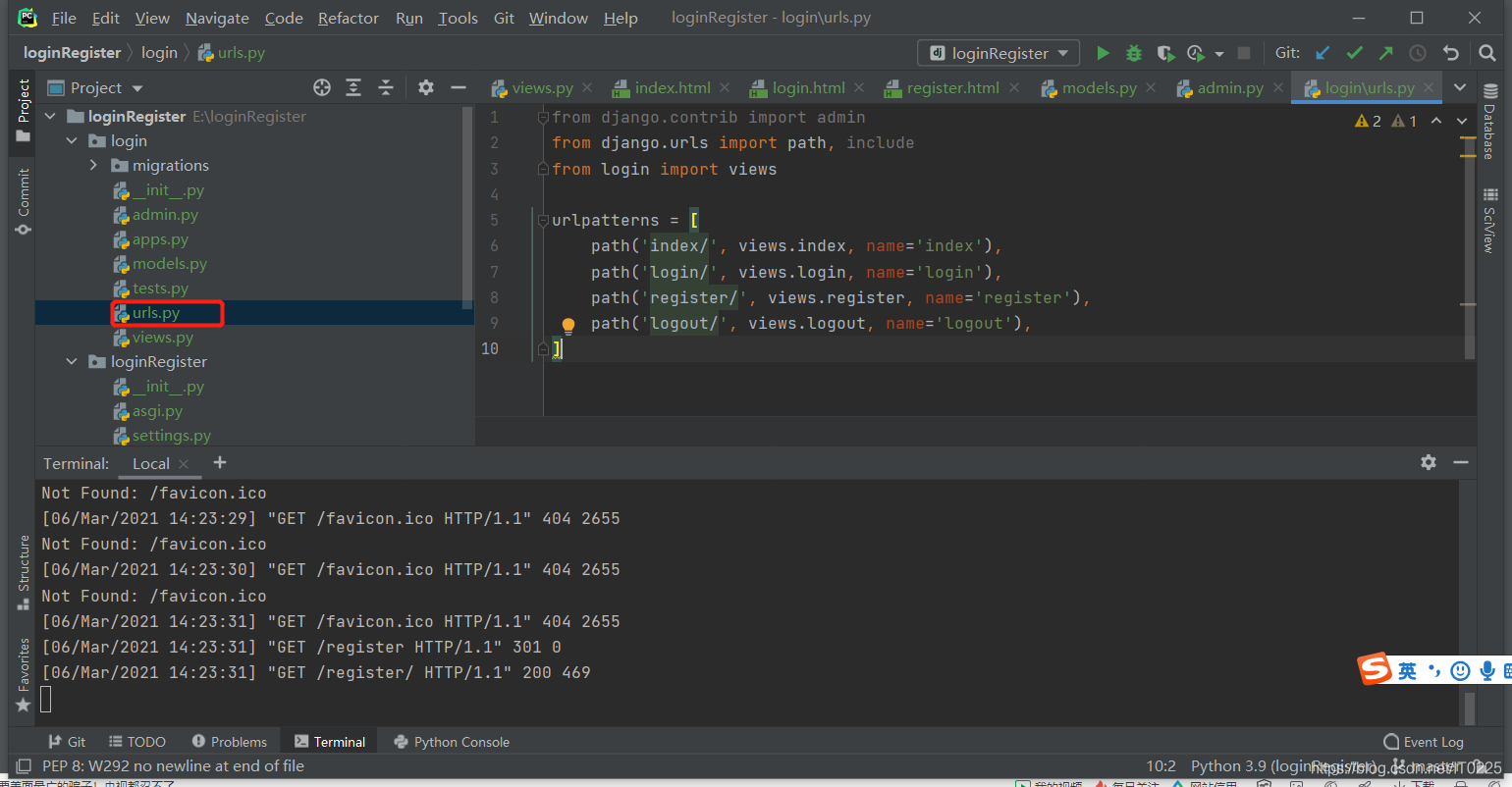Collapse the login folder in tree
This screenshot has height=787, width=1512.
[72, 141]
